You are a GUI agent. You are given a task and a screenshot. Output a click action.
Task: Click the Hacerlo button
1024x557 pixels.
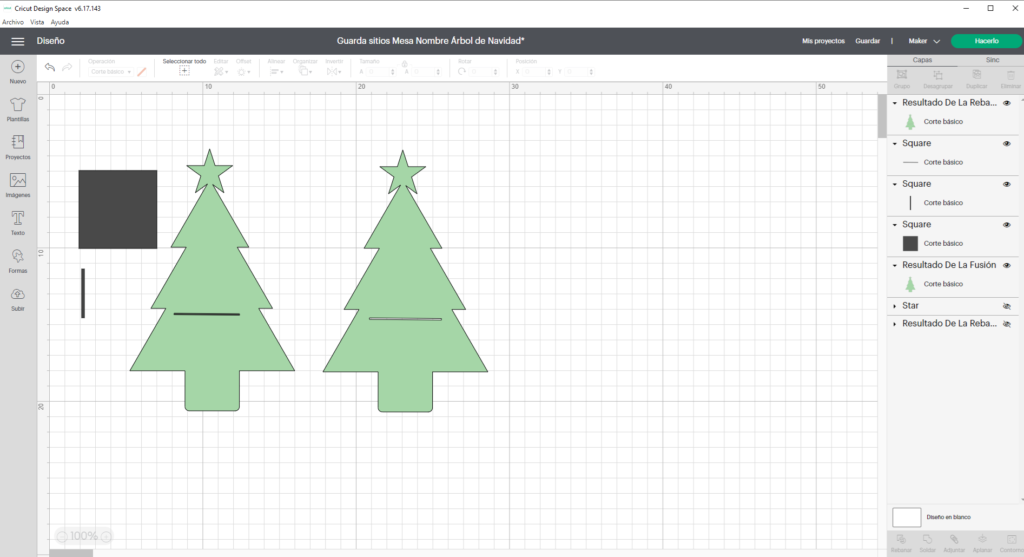point(986,41)
